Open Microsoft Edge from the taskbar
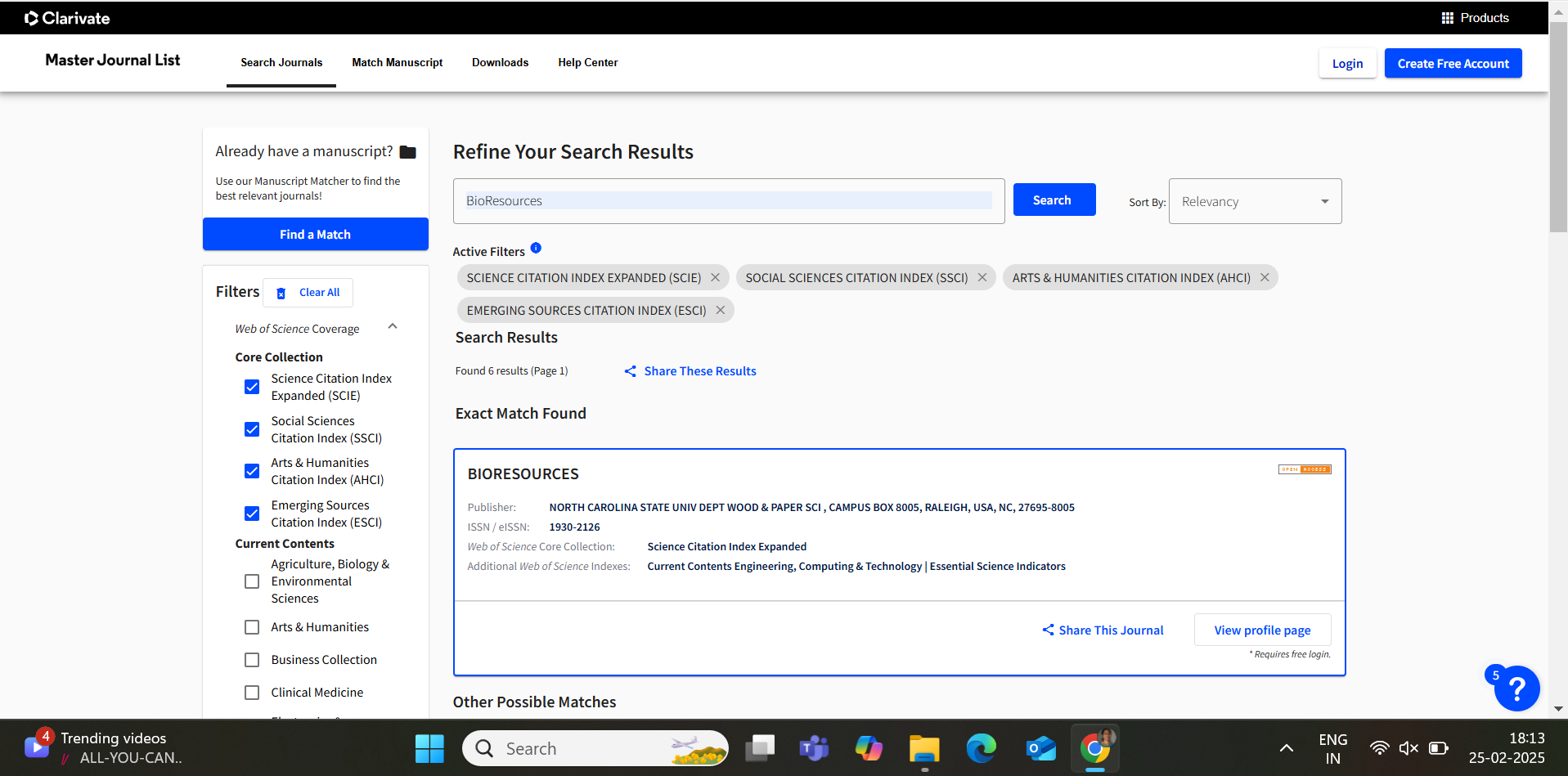The height and width of the screenshot is (776, 1568). [x=981, y=748]
